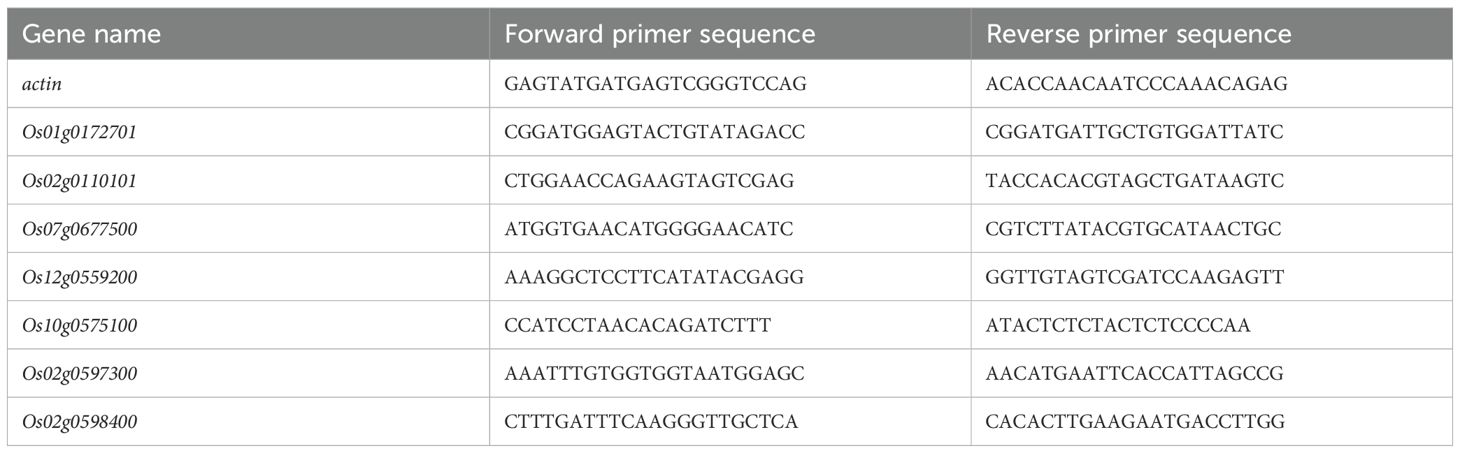The height and width of the screenshot is (453, 1460).
Task: Click the "Gene name" column header
Action: pyautogui.click(x=91, y=34)
